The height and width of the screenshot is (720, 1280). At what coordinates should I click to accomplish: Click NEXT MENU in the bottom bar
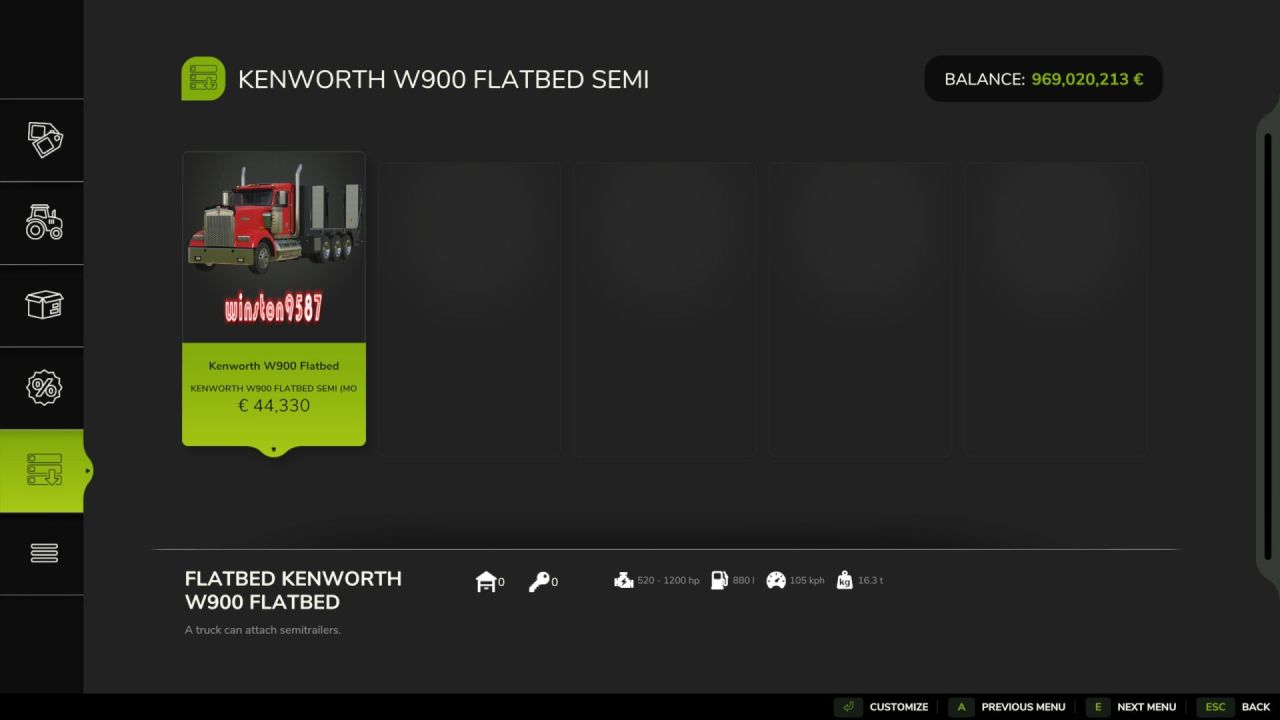[x=1146, y=706]
